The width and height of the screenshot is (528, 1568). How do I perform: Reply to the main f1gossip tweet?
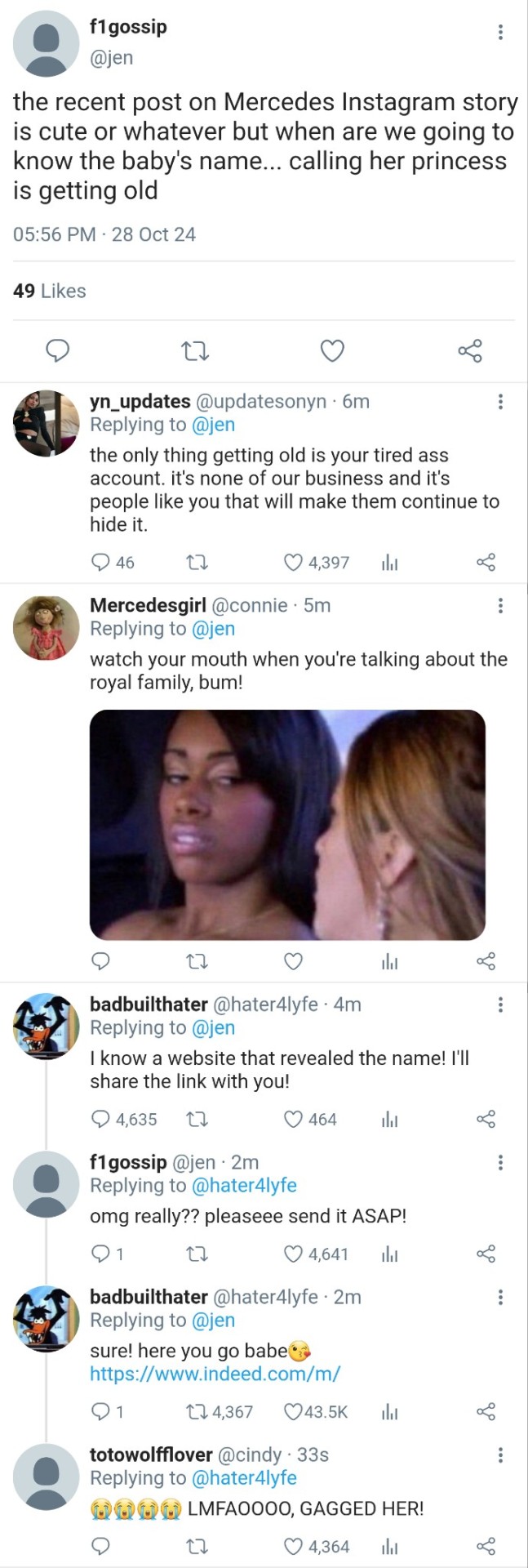click(56, 351)
